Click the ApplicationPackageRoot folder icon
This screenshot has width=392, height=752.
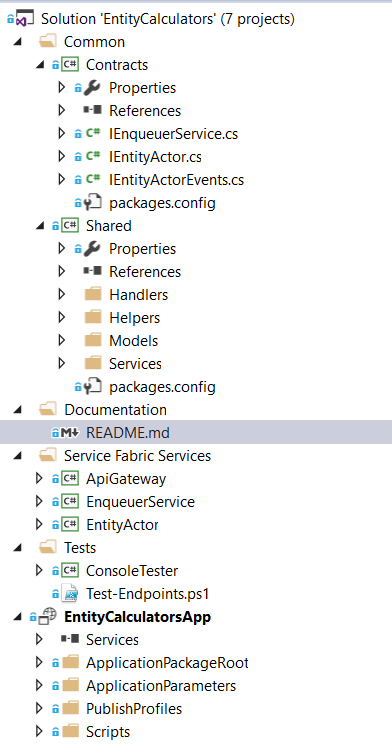(71, 663)
